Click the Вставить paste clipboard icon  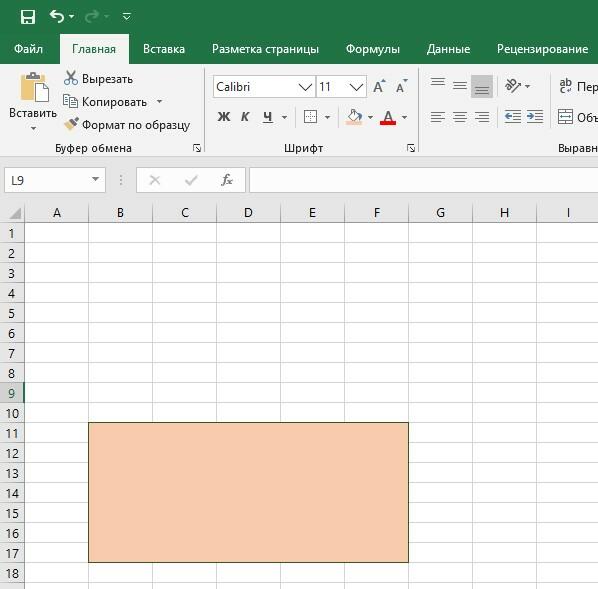coord(34,87)
